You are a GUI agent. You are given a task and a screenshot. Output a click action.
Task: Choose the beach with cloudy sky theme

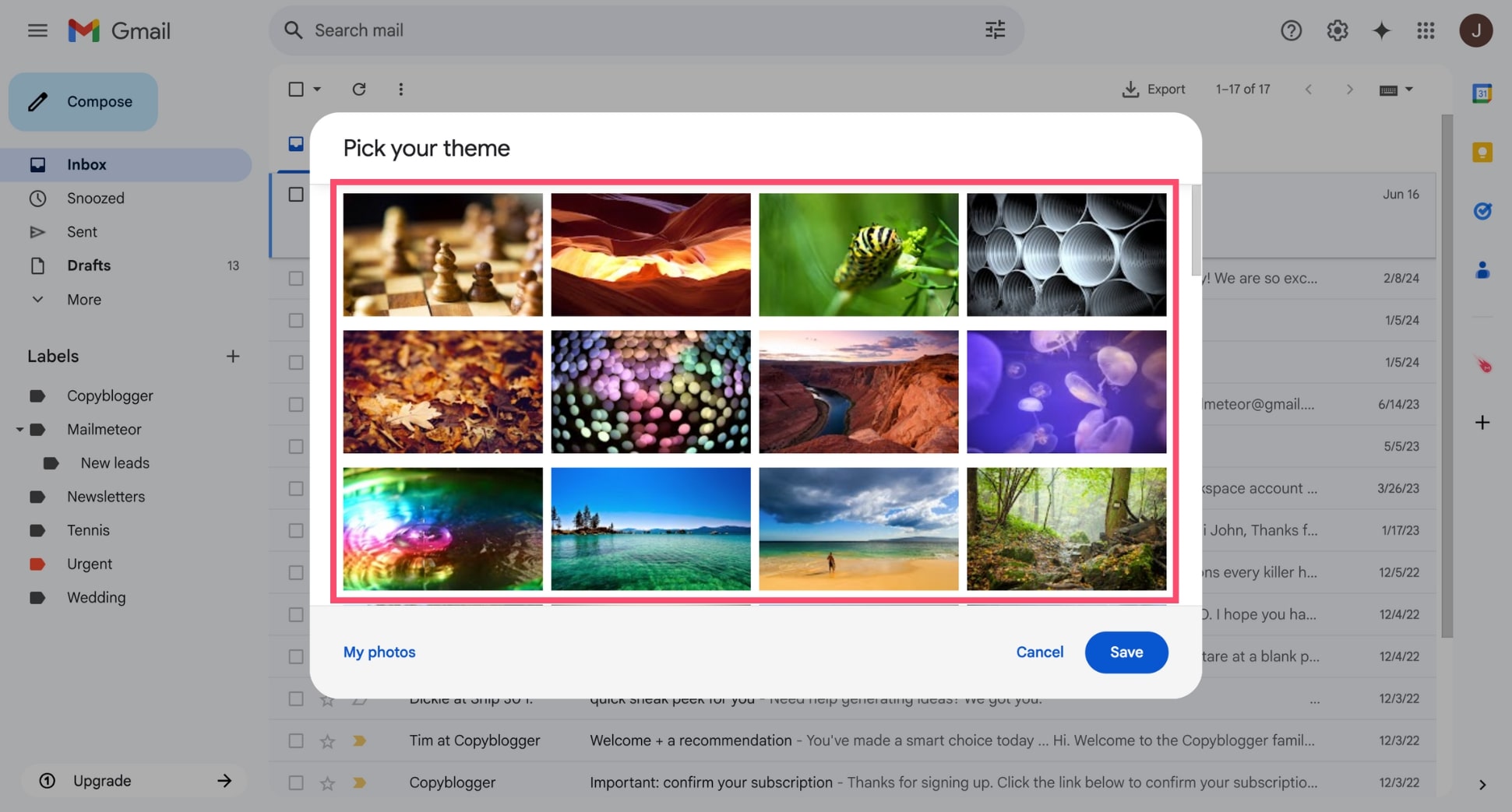[x=858, y=529]
